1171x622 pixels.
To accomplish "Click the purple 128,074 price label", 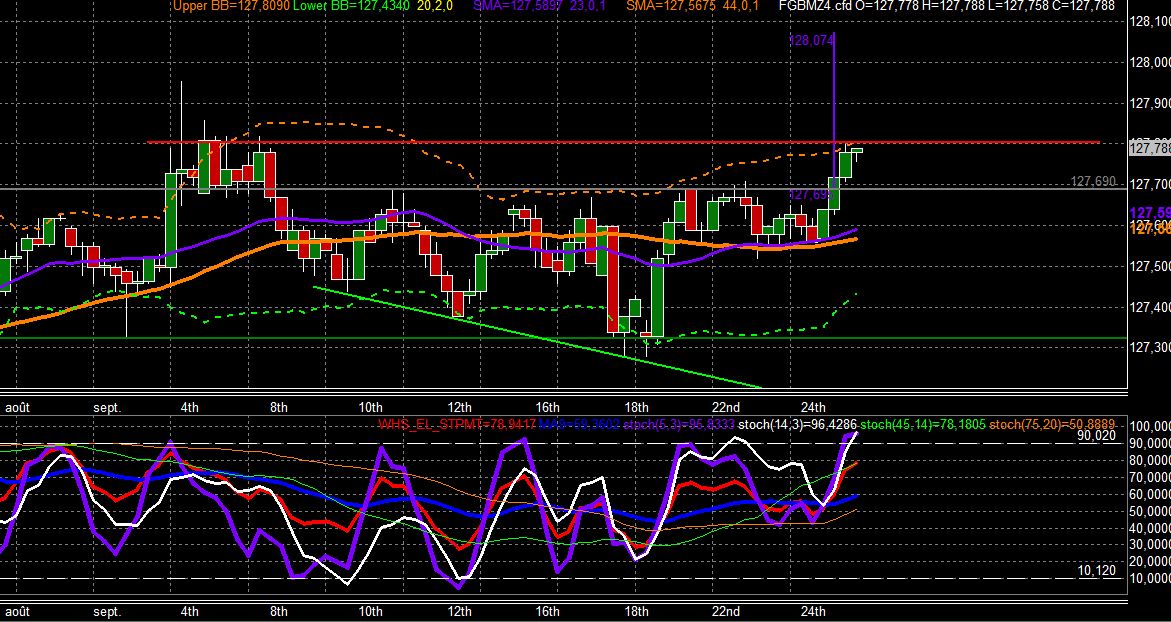I will pyautogui.click(x=811, y=40).
